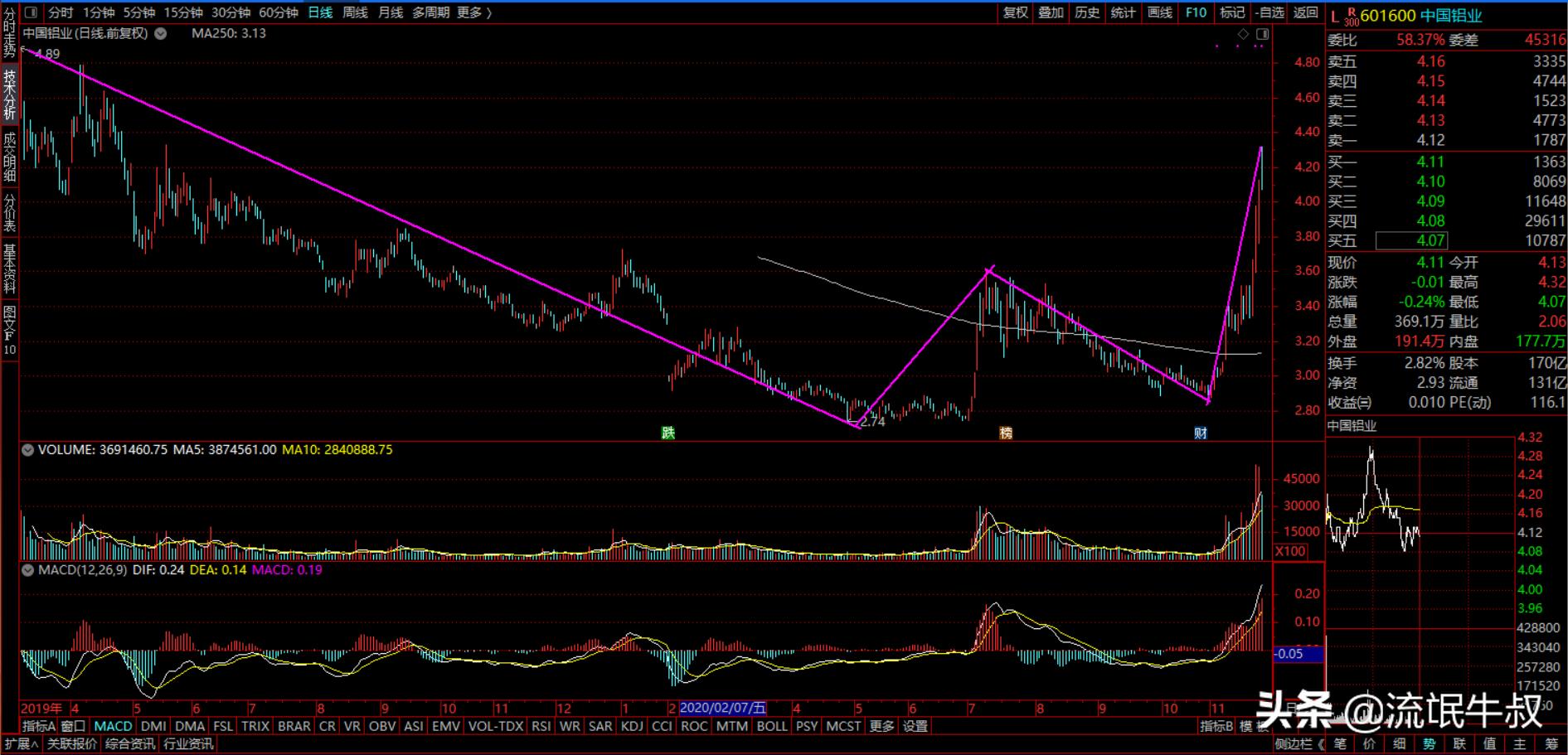Viewport: 1568px width, 755px height.
Task: Click the panel icon next to the diamond
Action: (x=1262, y=34)
